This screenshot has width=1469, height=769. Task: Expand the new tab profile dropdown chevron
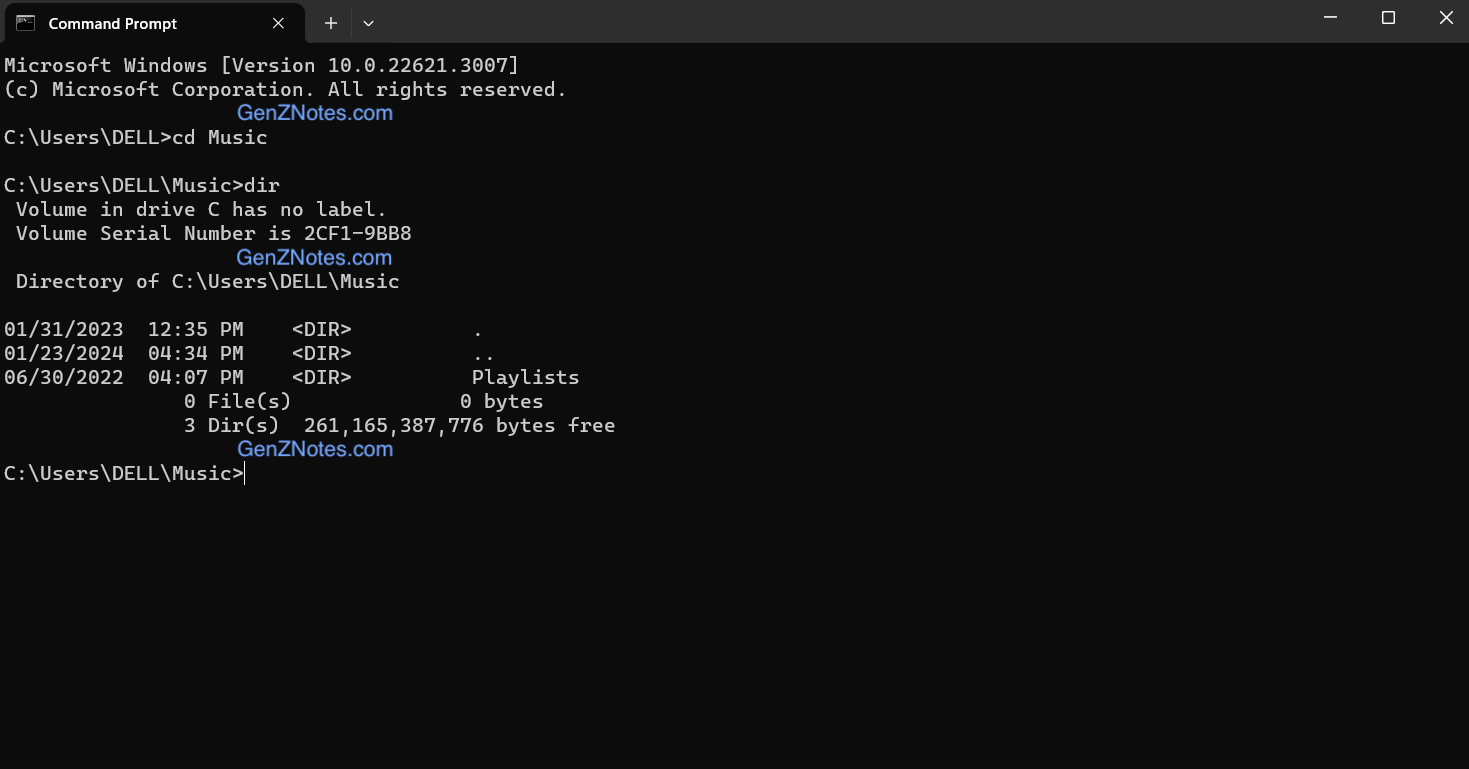pos(368,23)
